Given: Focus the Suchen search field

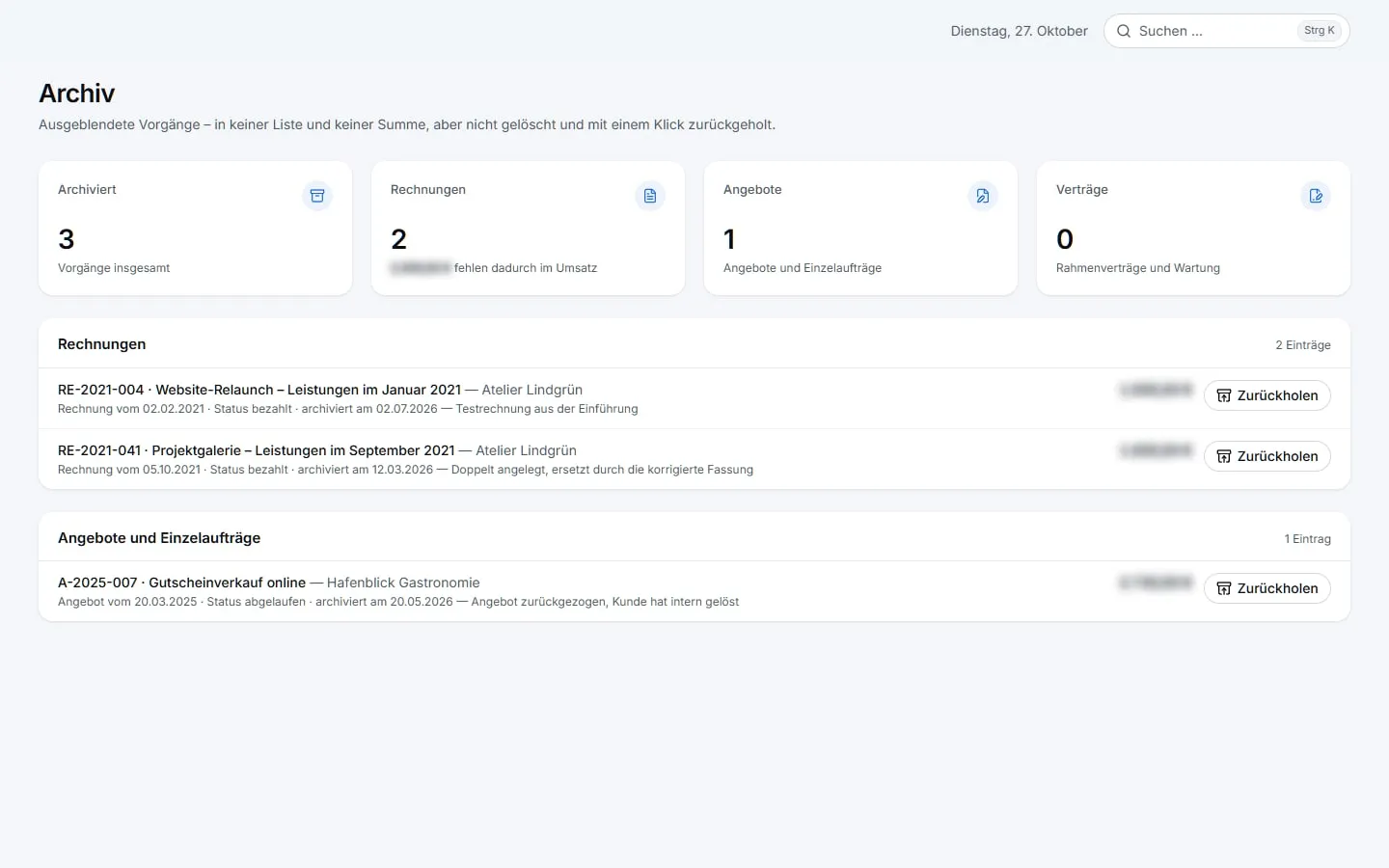Looking at the screenshot, I should [x=1226, y=31].
